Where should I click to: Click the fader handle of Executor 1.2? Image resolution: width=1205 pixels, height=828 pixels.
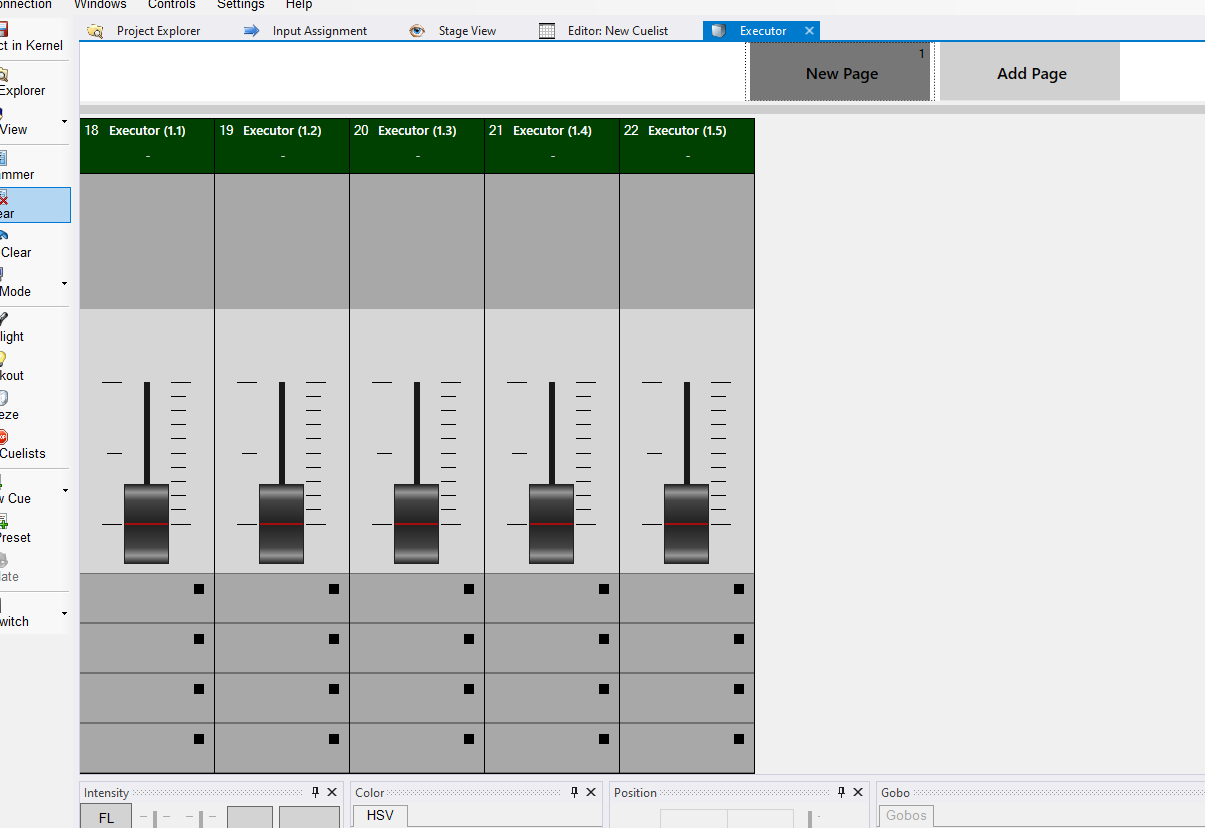coord(282,524)
